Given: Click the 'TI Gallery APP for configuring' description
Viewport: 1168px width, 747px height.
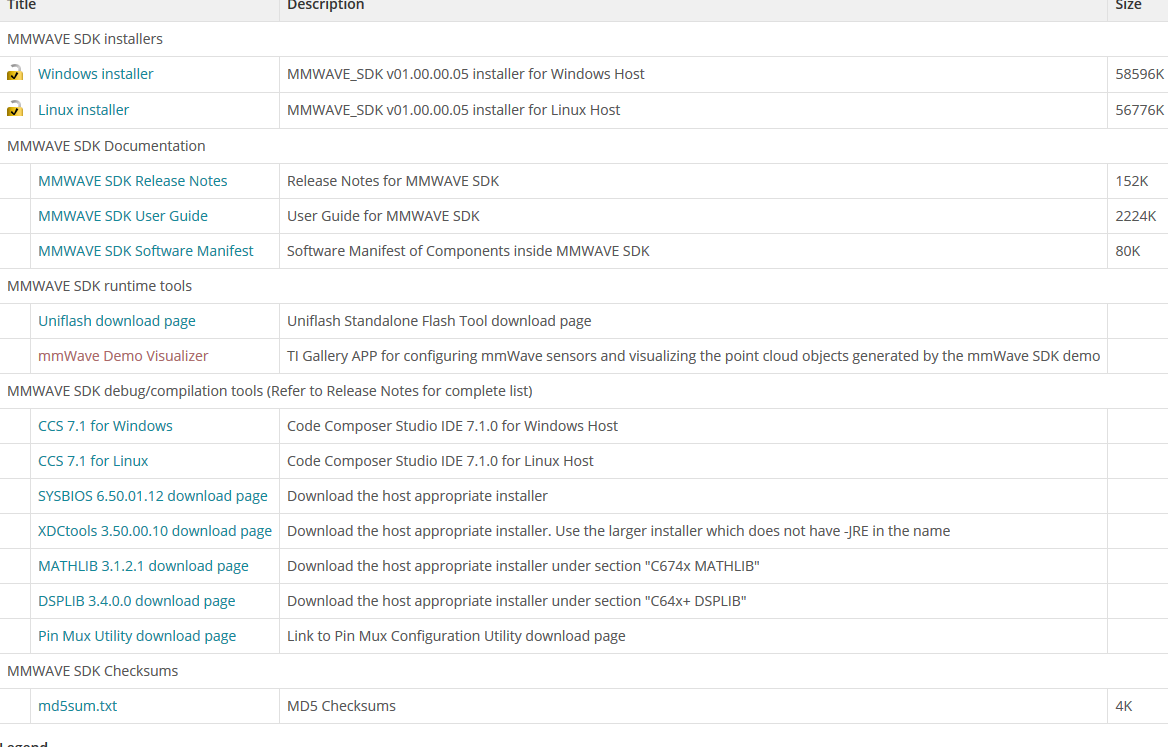Looking at the screenshot, I should [x=694, y=356].
